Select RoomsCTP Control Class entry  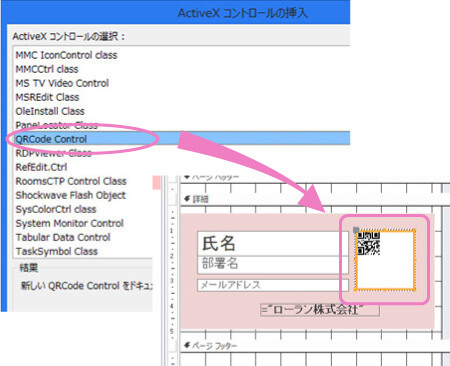71,181
